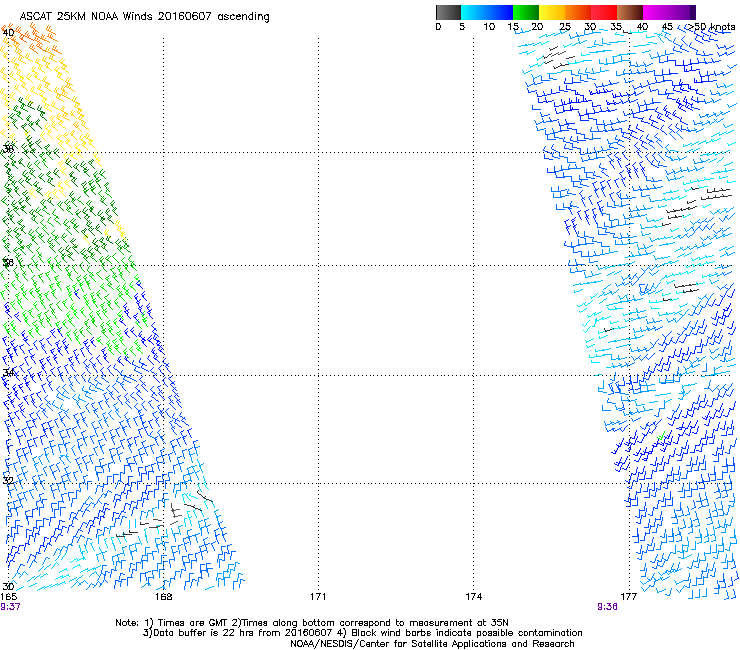
Task: Click the blue 5-15 knots legend segment
Action: [487, 12]
